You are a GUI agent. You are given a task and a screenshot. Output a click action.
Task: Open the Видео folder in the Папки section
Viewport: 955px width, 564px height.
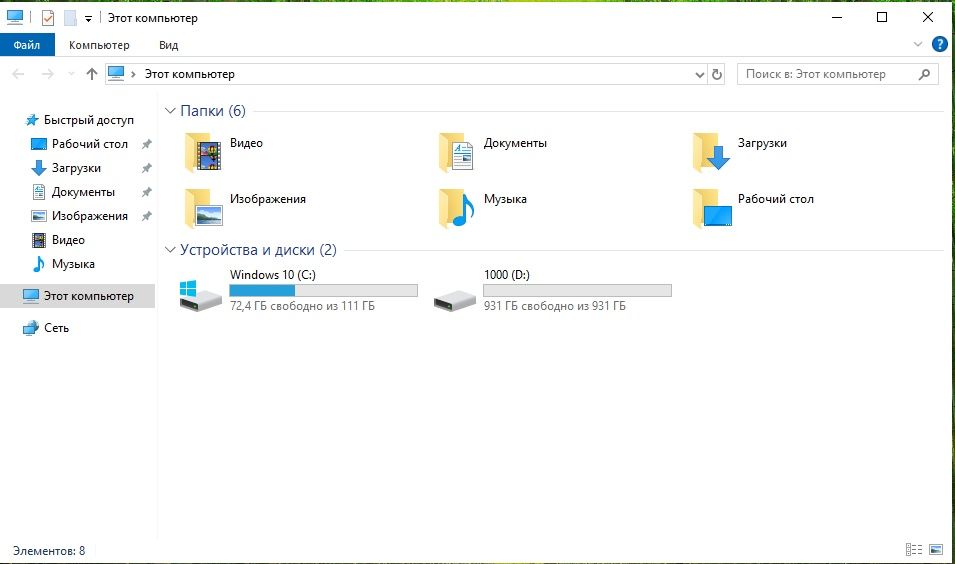224,152
